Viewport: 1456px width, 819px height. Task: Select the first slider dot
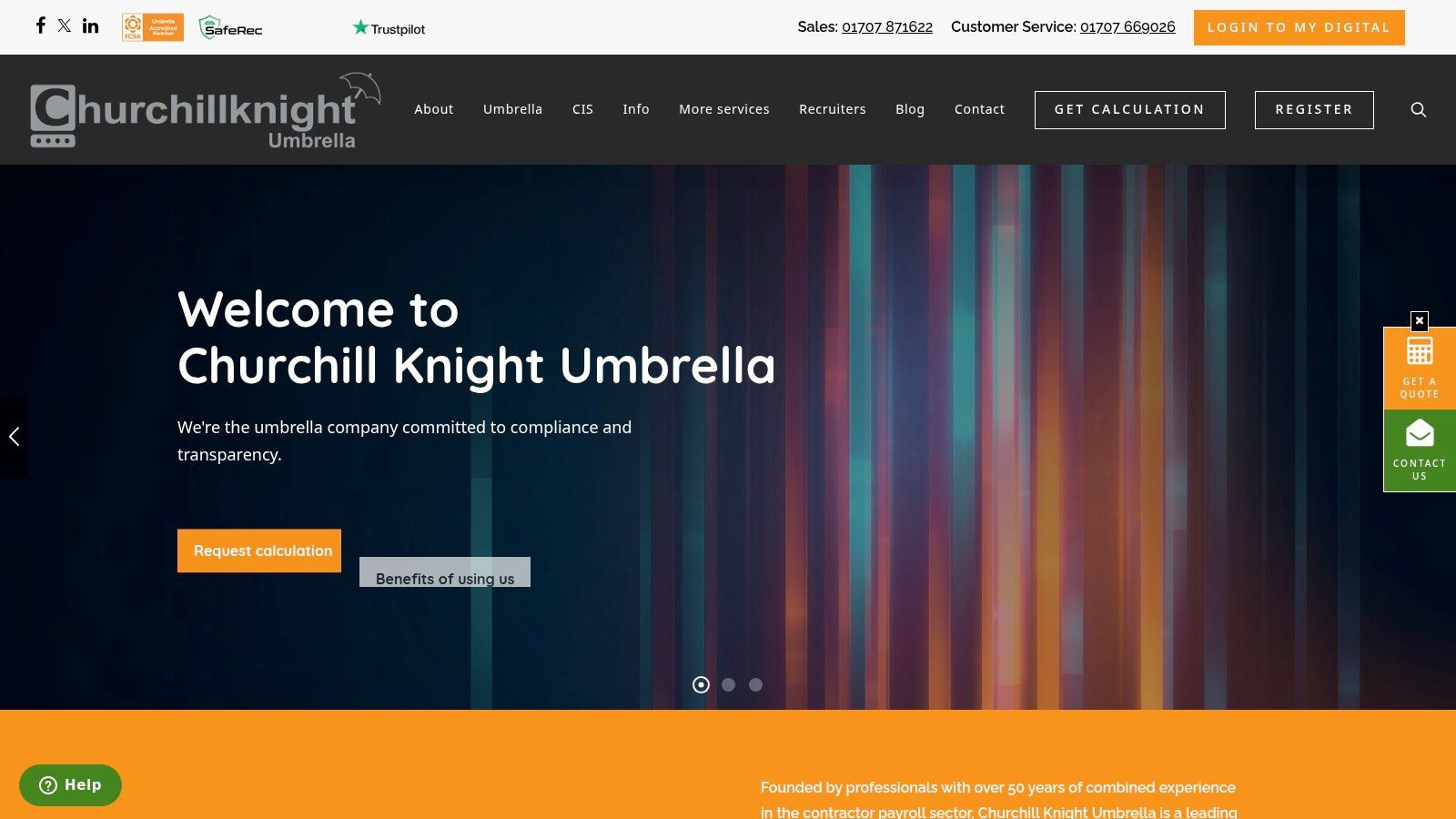click(x=701, y=684)
